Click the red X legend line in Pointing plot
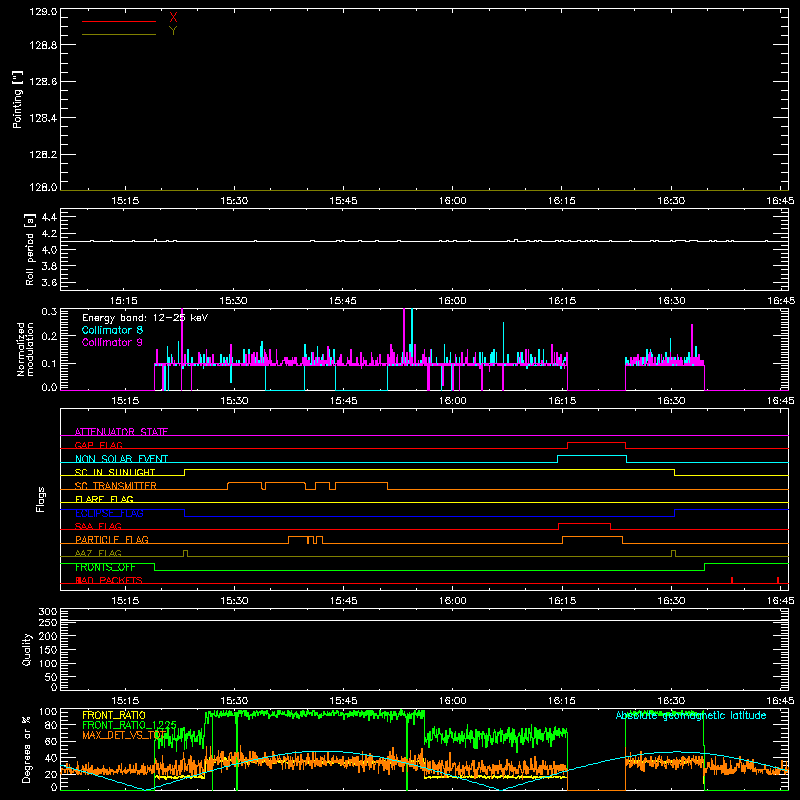The image size is (800, 800). [119, 21]
